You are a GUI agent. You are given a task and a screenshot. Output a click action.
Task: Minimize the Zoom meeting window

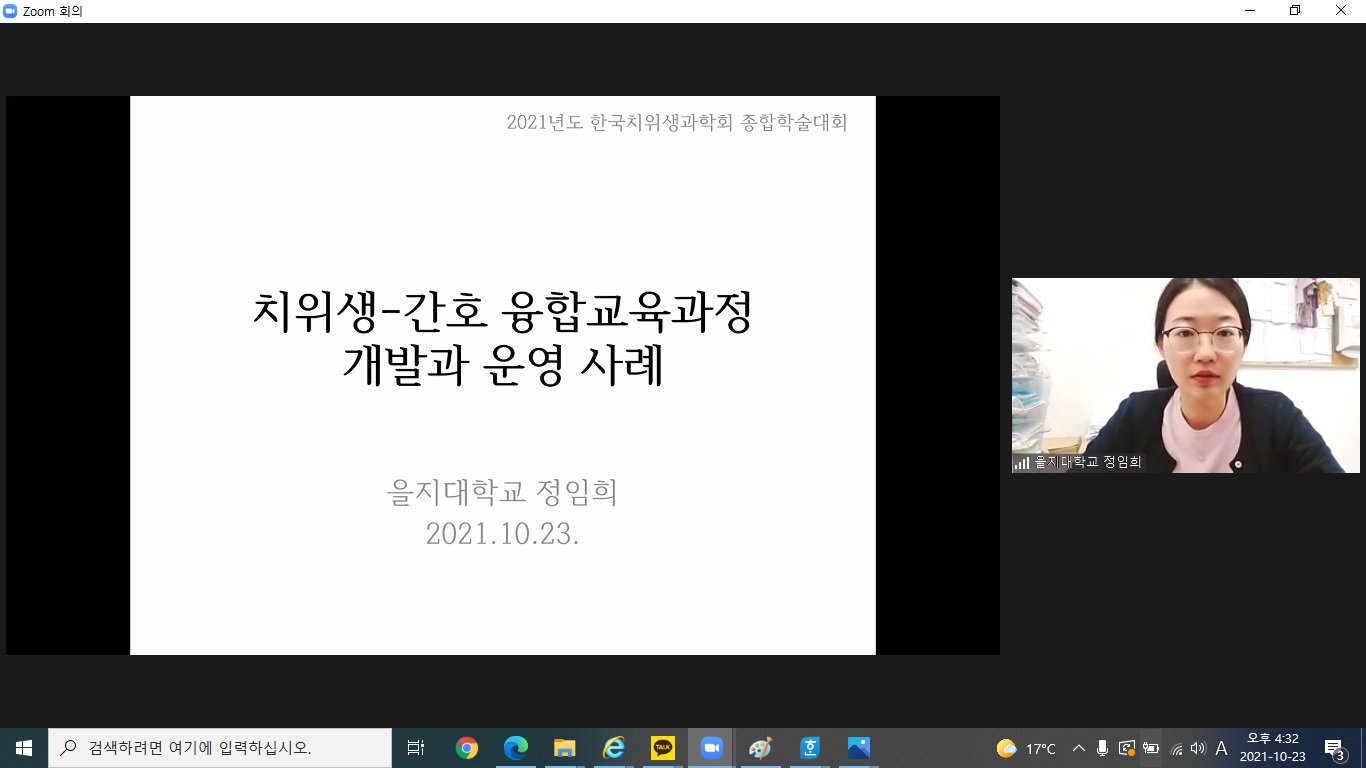[x=1250, y=11]
